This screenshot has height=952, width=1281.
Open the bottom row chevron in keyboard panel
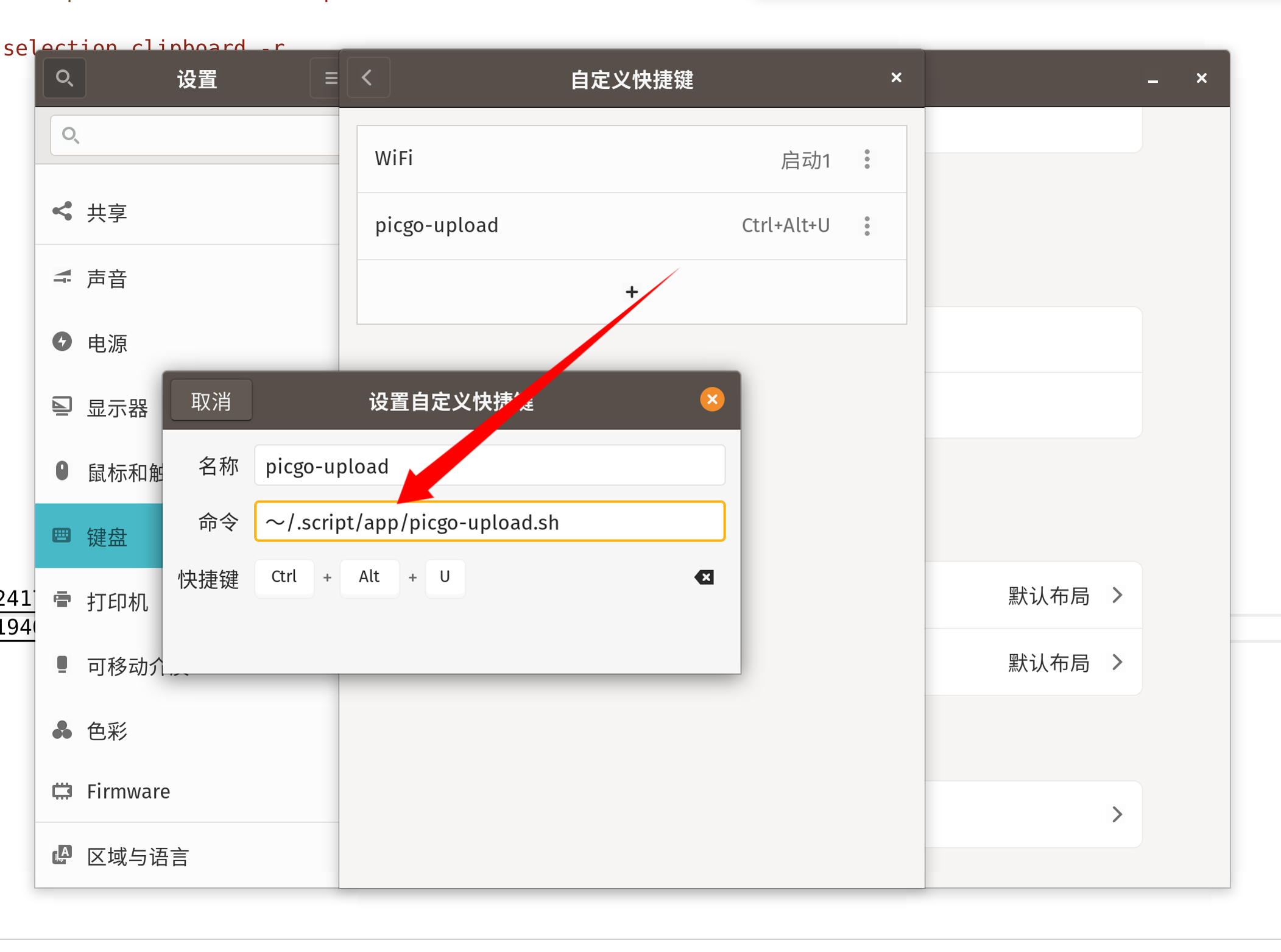coord(1117,814)
